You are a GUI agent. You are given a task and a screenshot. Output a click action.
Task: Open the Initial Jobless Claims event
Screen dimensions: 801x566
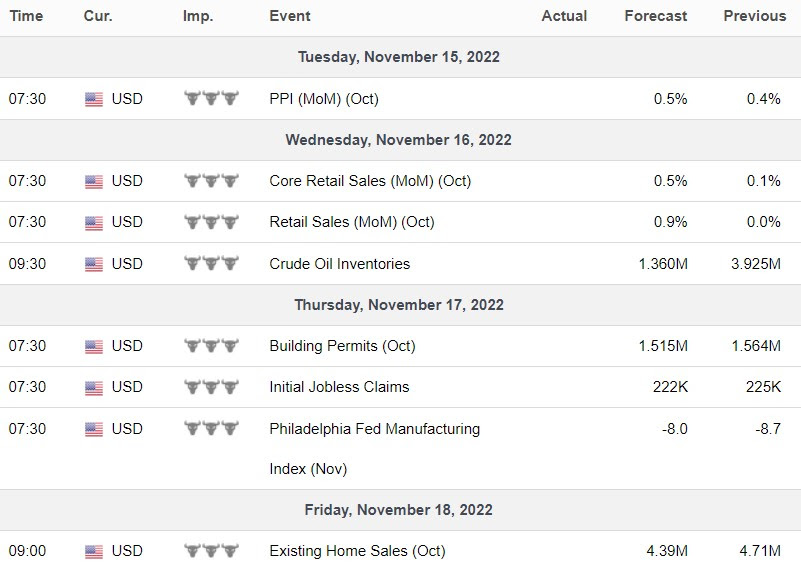pos(339,387)
